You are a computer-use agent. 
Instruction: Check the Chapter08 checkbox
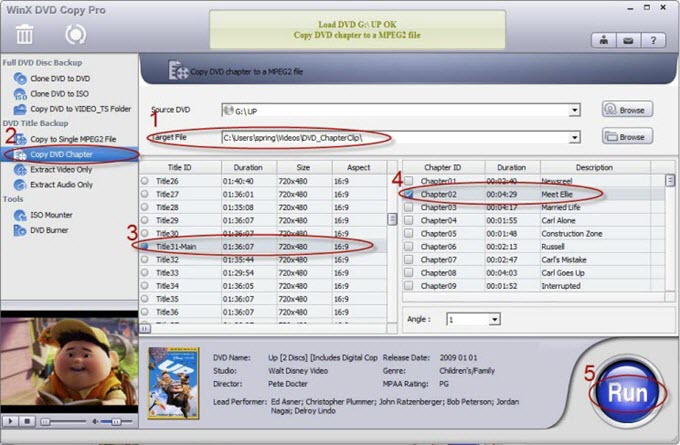409,272
